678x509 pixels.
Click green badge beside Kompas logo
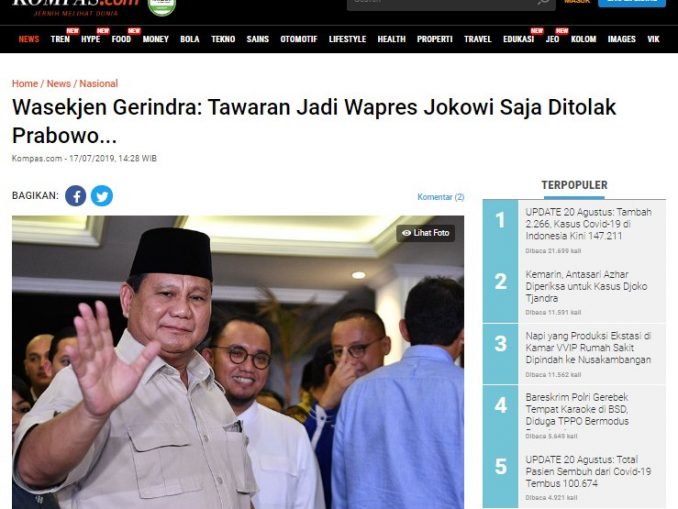[162, 6]
